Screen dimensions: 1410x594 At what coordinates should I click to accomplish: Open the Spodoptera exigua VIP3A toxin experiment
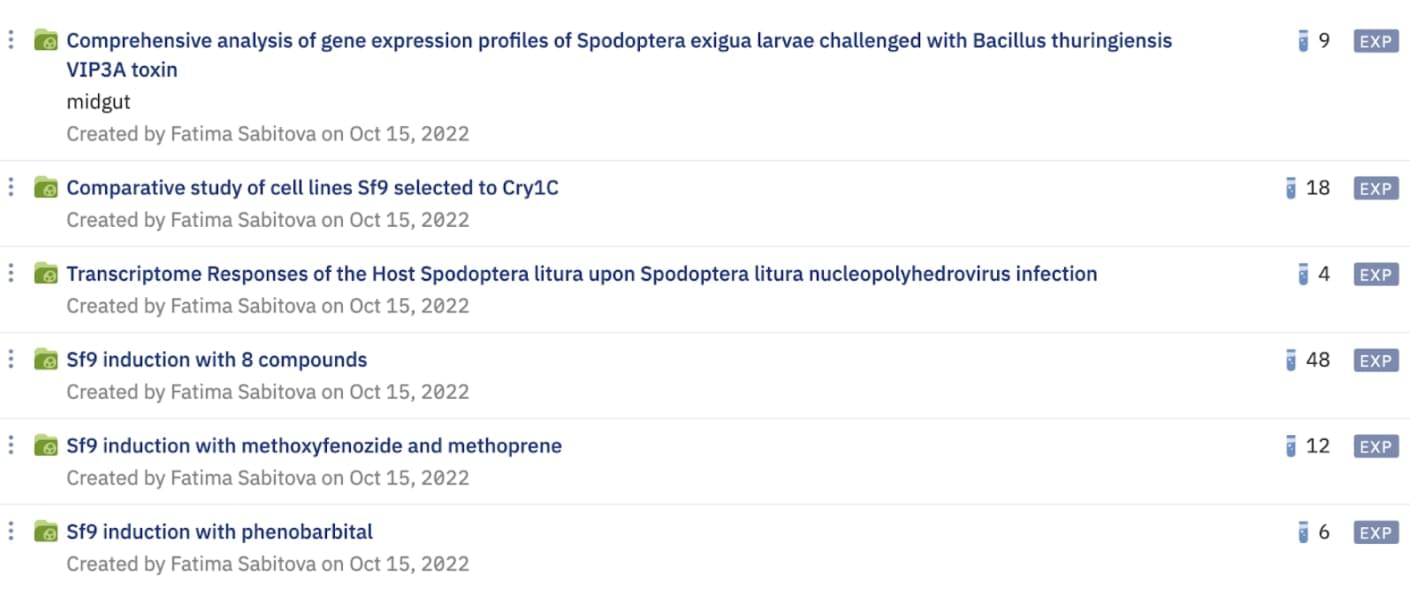pos(618,41)
